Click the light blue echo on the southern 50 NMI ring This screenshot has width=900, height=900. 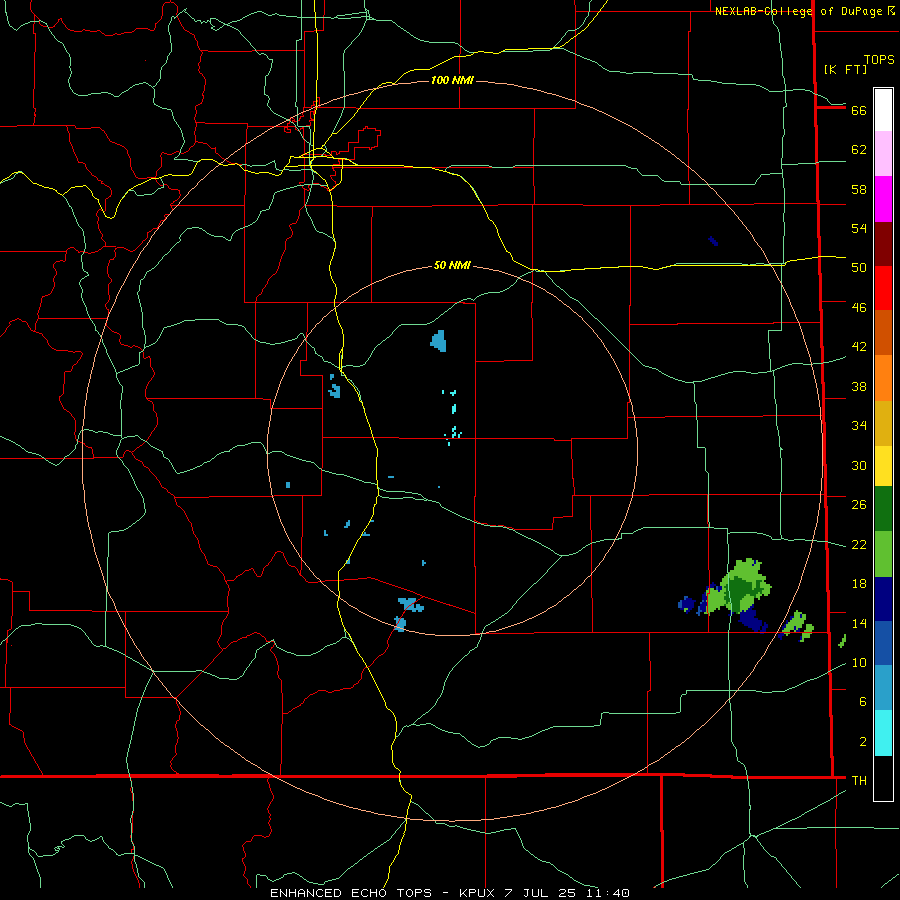(x=400, y=623)
